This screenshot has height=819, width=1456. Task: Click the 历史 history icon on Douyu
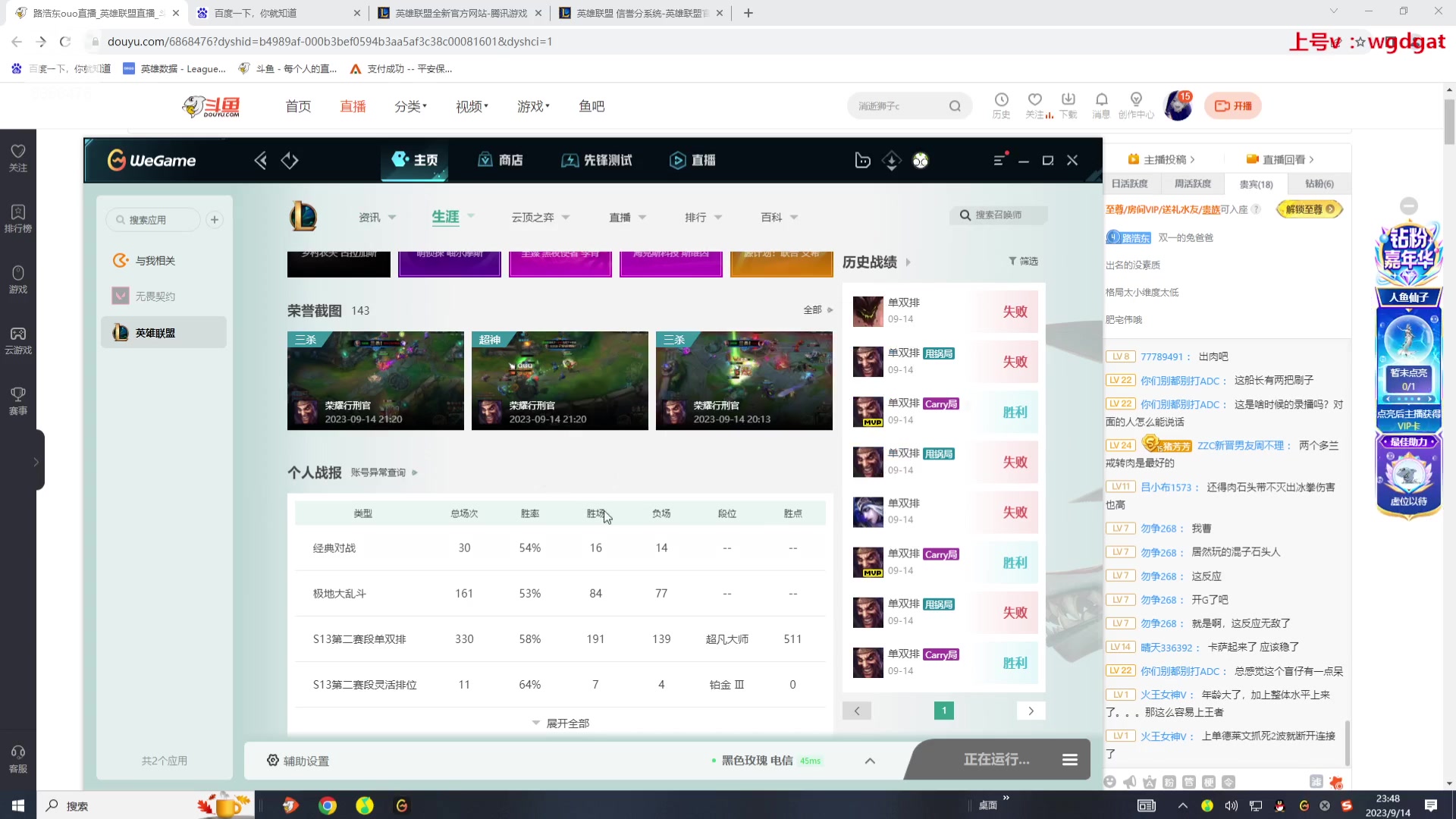1002,105
